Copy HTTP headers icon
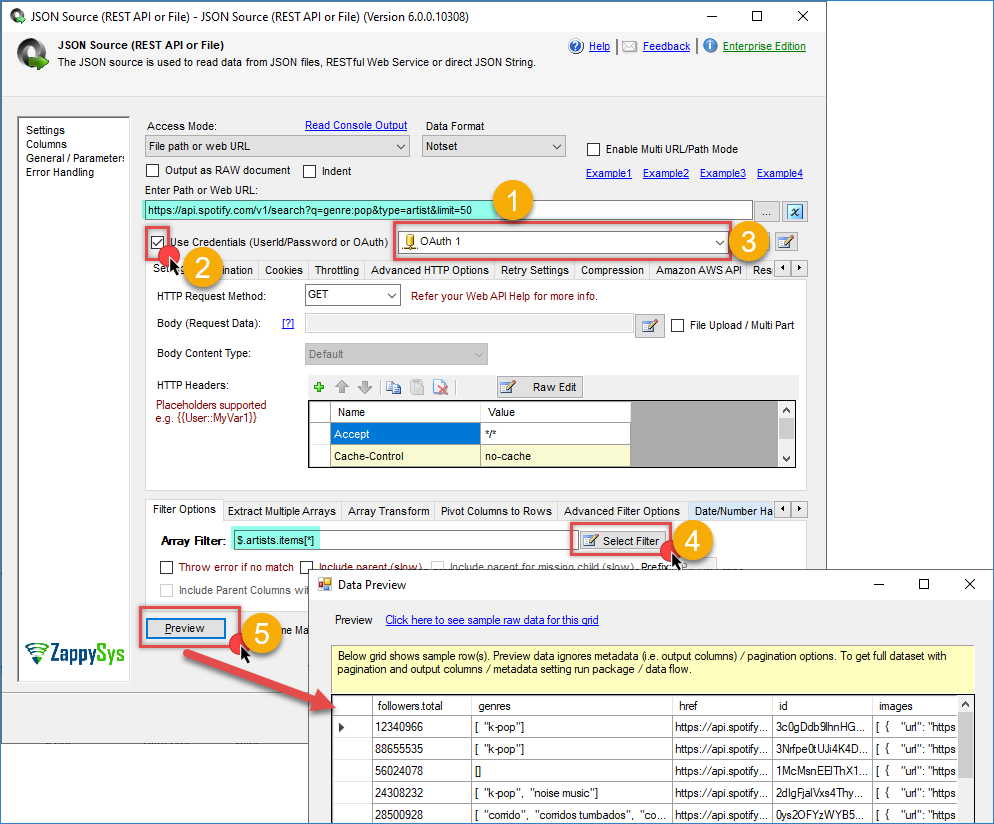 coord(393,387)
